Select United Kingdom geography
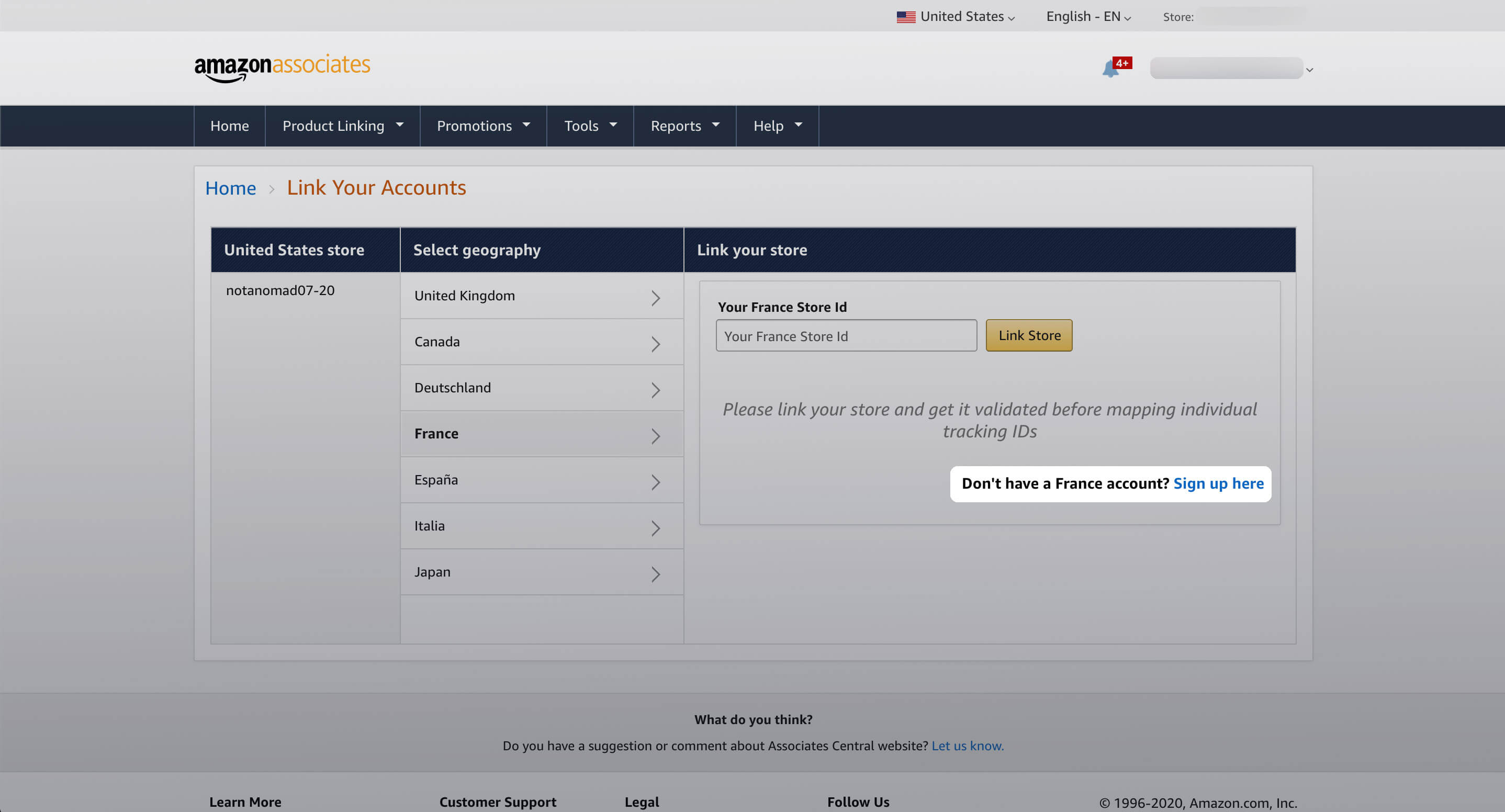The height and width of the screenshot is (812, 1505). pos(542,296)
